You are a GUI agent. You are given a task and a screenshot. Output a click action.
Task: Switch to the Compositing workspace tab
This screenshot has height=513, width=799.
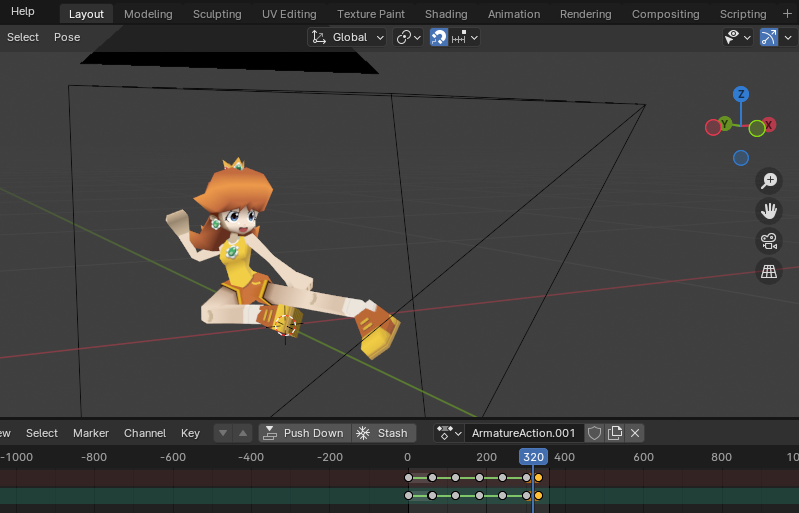click(665, 14)
